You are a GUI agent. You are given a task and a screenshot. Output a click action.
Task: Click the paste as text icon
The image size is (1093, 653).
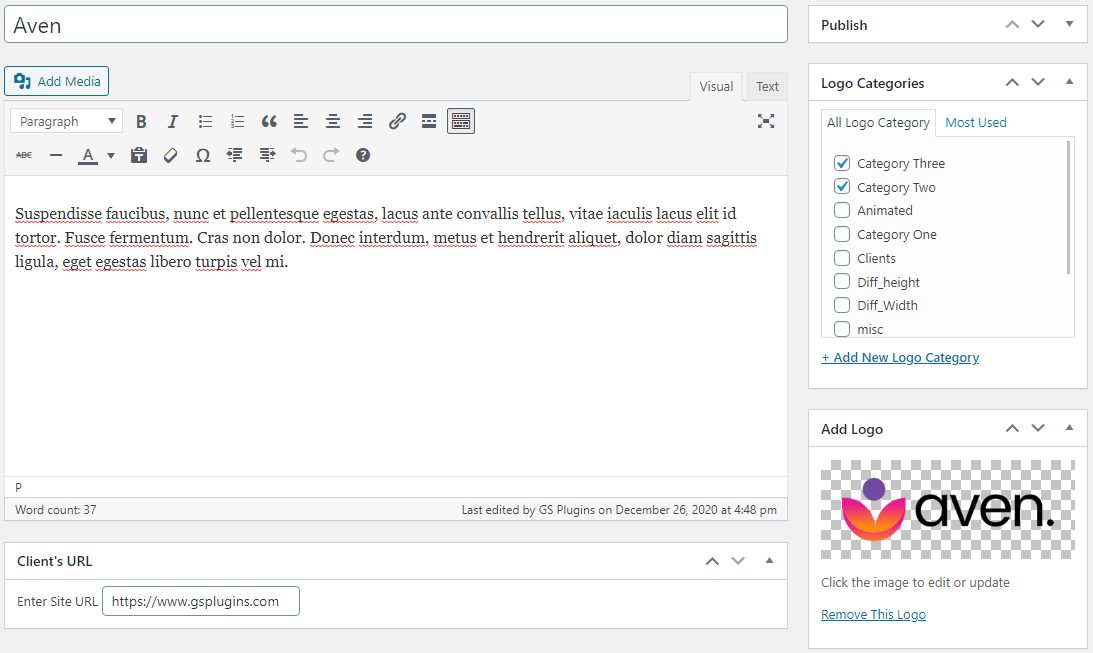point(139,156)
